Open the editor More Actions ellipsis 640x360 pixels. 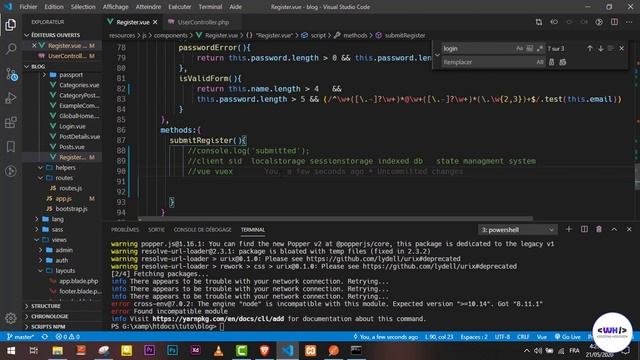pyautogui.click(x=629, y=22)
